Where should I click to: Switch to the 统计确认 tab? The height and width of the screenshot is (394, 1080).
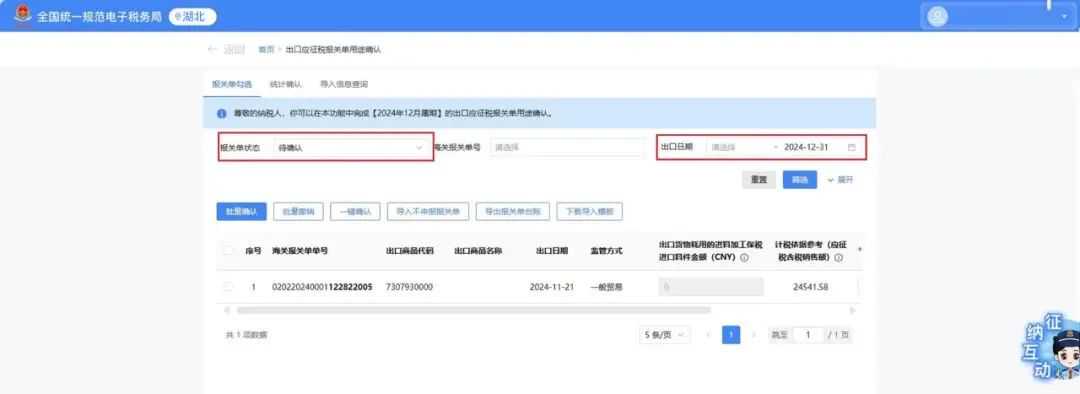click(286, 84)
